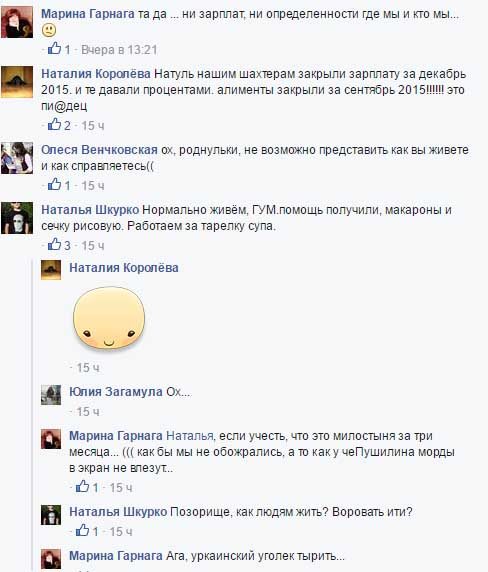The image size is (488, 572).
Task: Click like thumb under шахтерам зарплату comment
Action: tap(55, 124)
